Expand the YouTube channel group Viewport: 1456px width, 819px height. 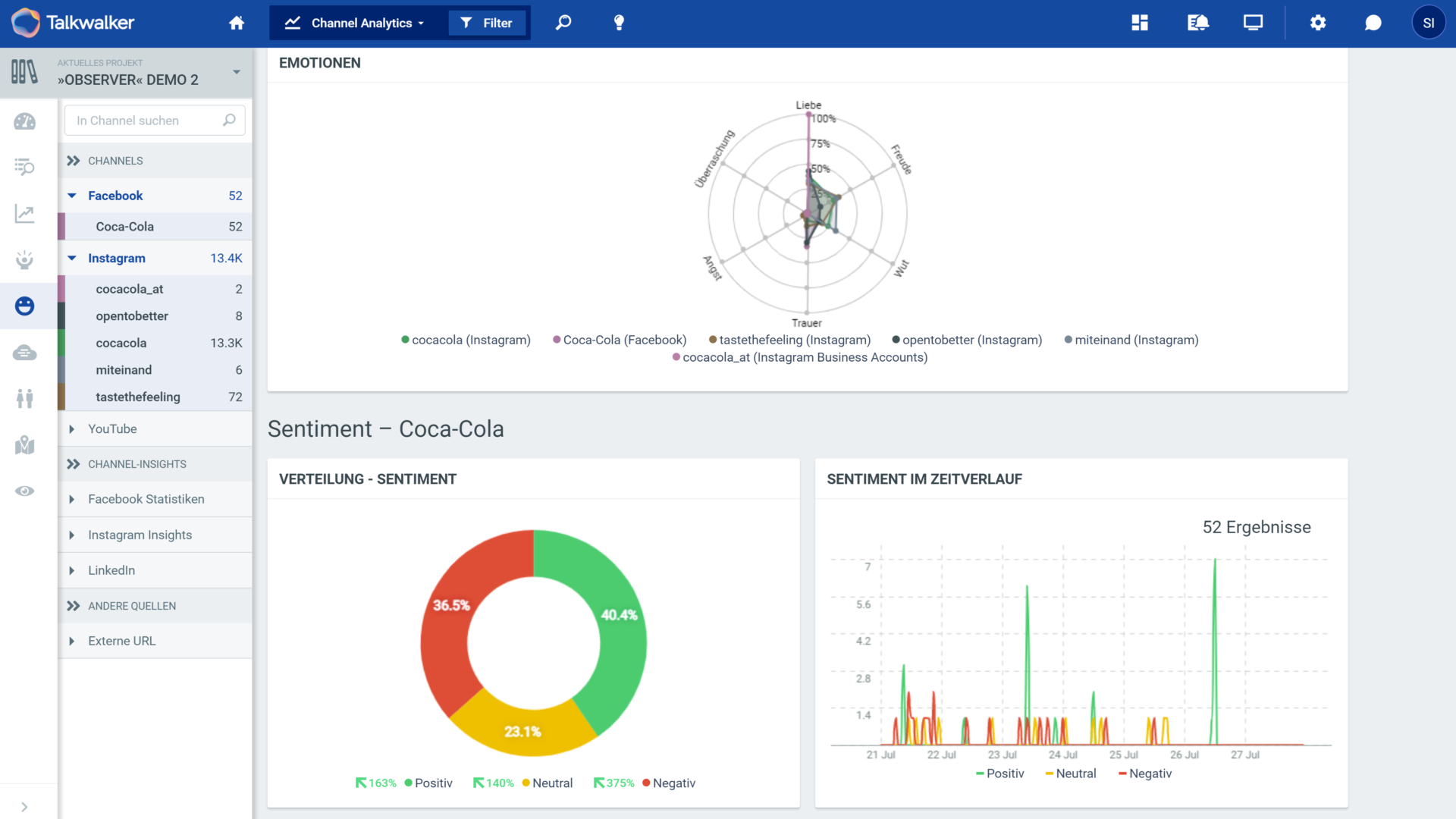pyautogui.click(x=72, y=429)
